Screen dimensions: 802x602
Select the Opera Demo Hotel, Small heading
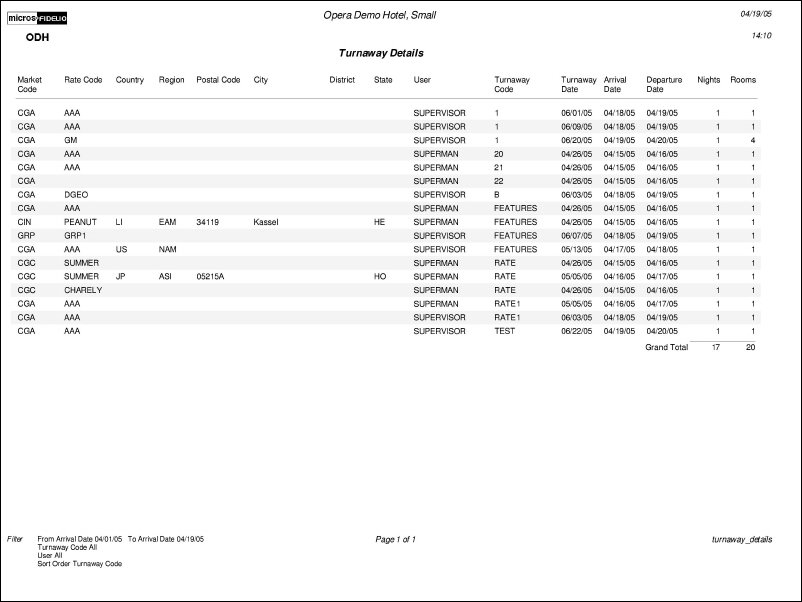380,15
